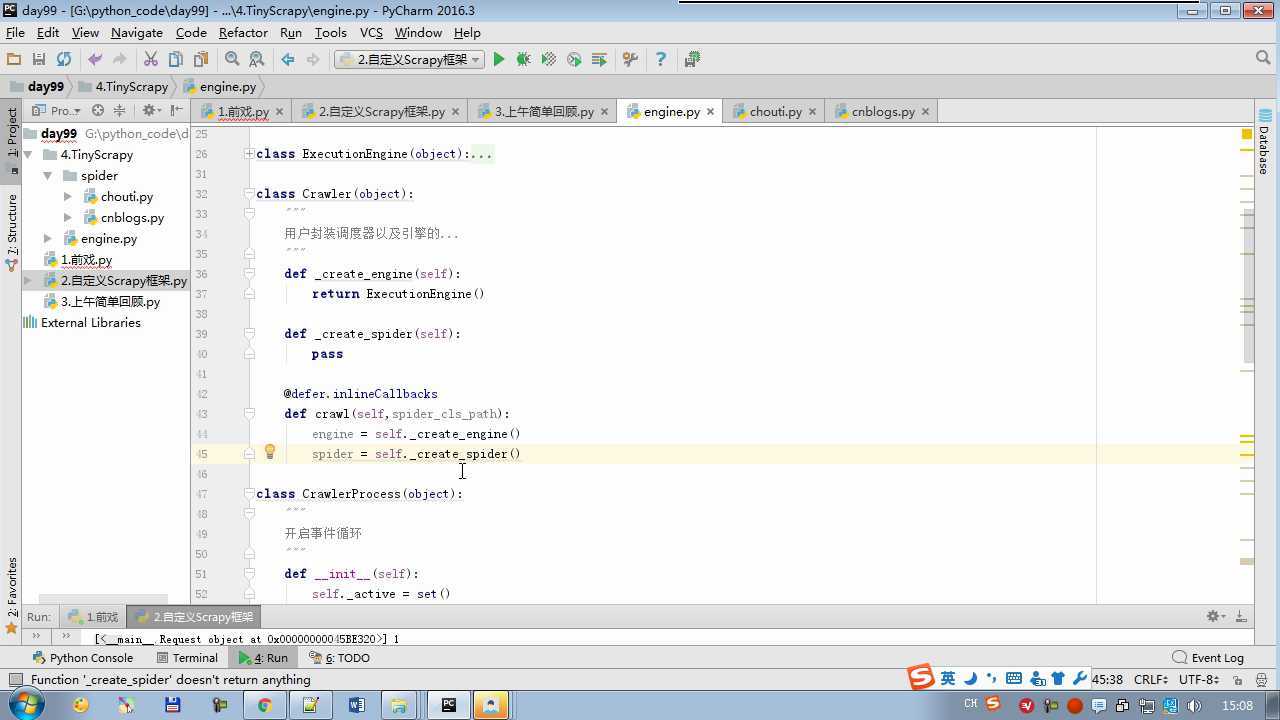This screenshot has width=1280, height=720.
Task: Expand the chouti.py node arrow
Action: 68,197
